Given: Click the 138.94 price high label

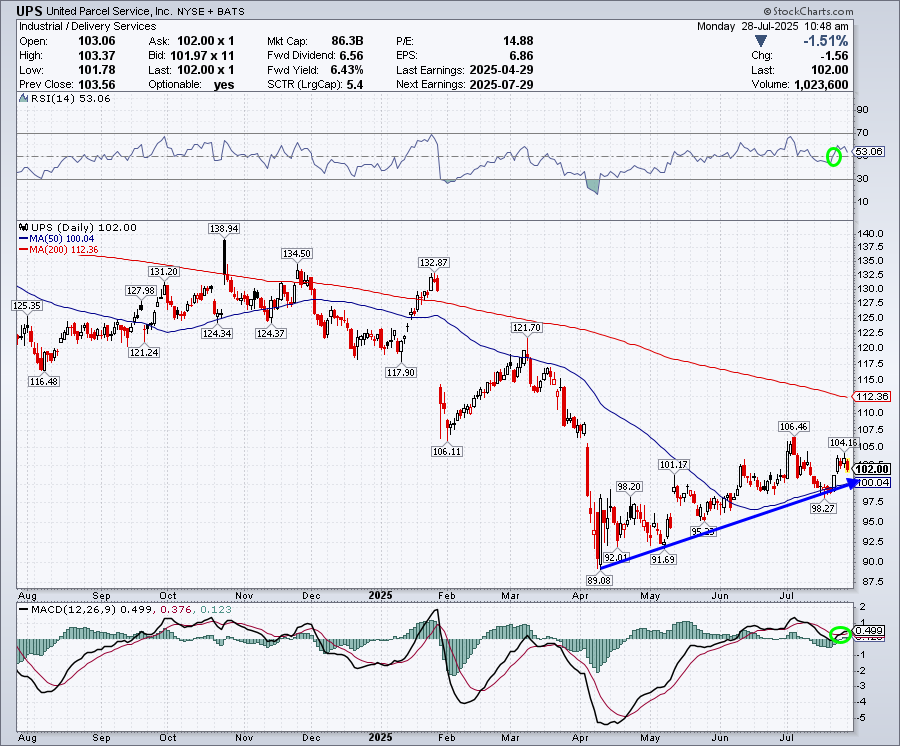Looking at the screenshot, I should click(x=224, y=228).
